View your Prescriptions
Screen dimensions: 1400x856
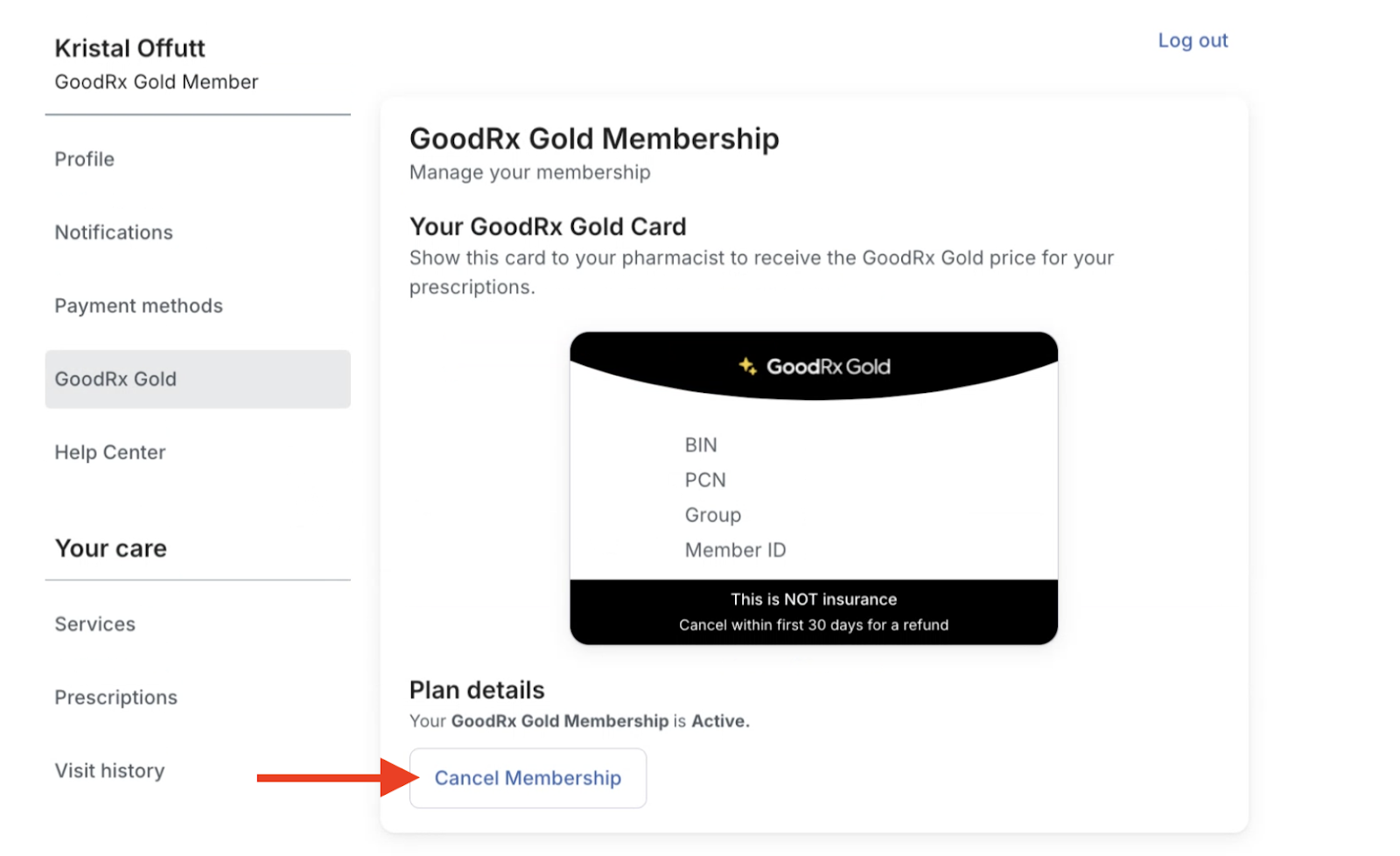click(115, 697)
